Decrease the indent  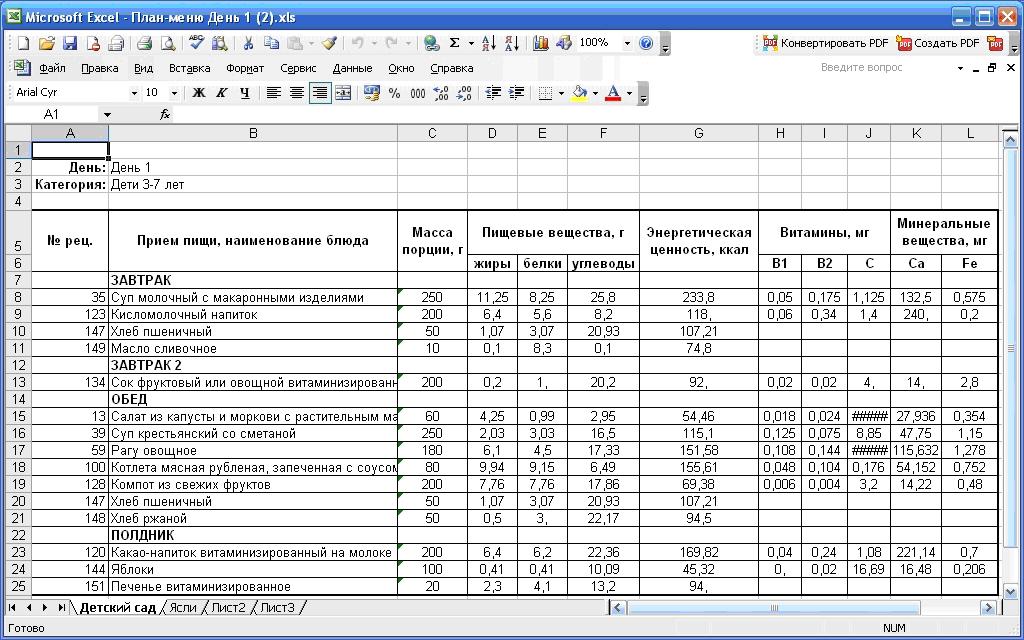click(493, 93)
